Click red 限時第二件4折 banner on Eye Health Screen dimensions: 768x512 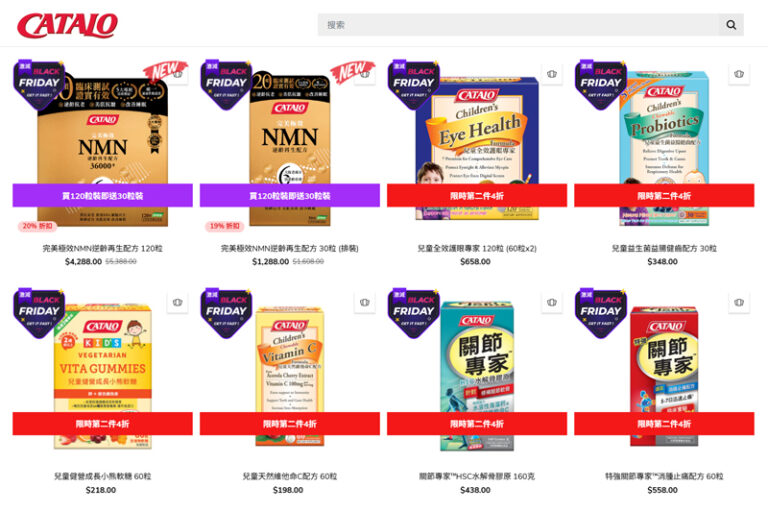(x=477, y=195)
